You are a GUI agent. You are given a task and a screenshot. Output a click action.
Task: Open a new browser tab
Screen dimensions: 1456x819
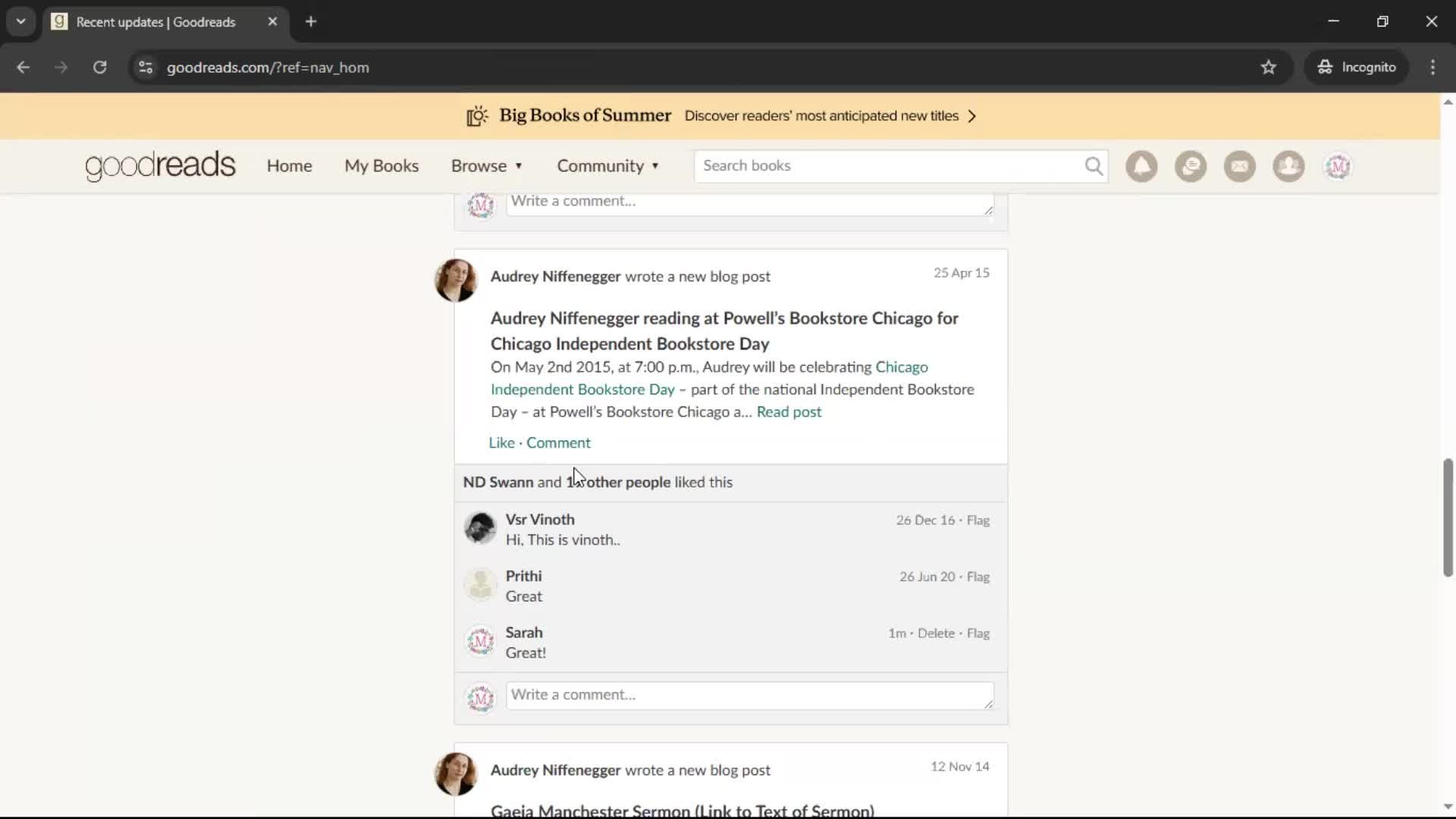click(311, 22)
